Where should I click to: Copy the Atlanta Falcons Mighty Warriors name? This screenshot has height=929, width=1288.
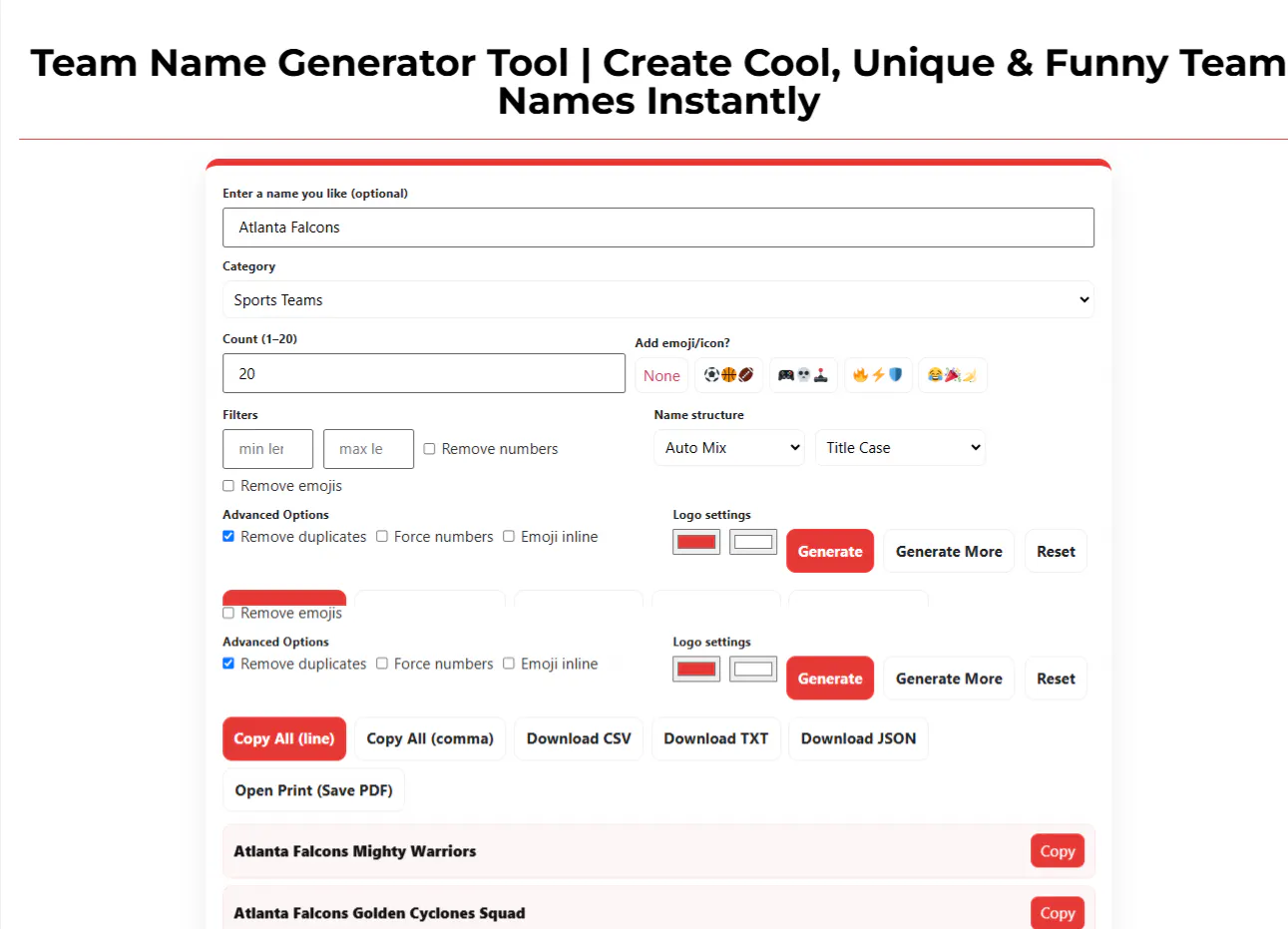[1058, 851]
